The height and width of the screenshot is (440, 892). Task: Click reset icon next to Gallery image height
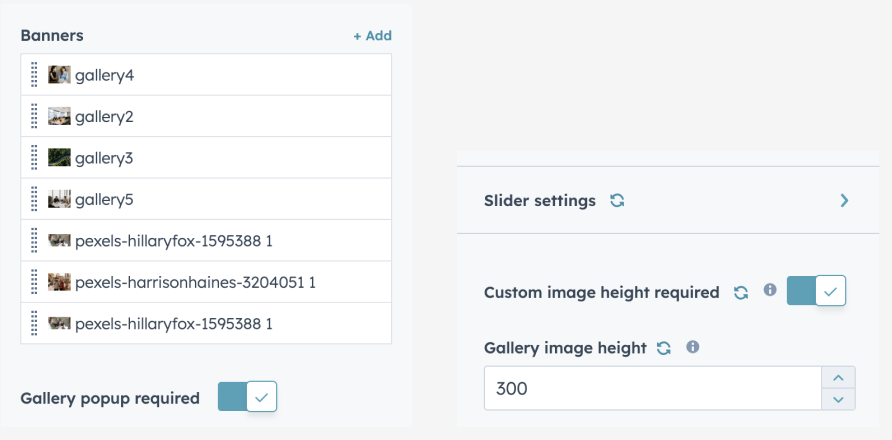click(x=664, y=348)
